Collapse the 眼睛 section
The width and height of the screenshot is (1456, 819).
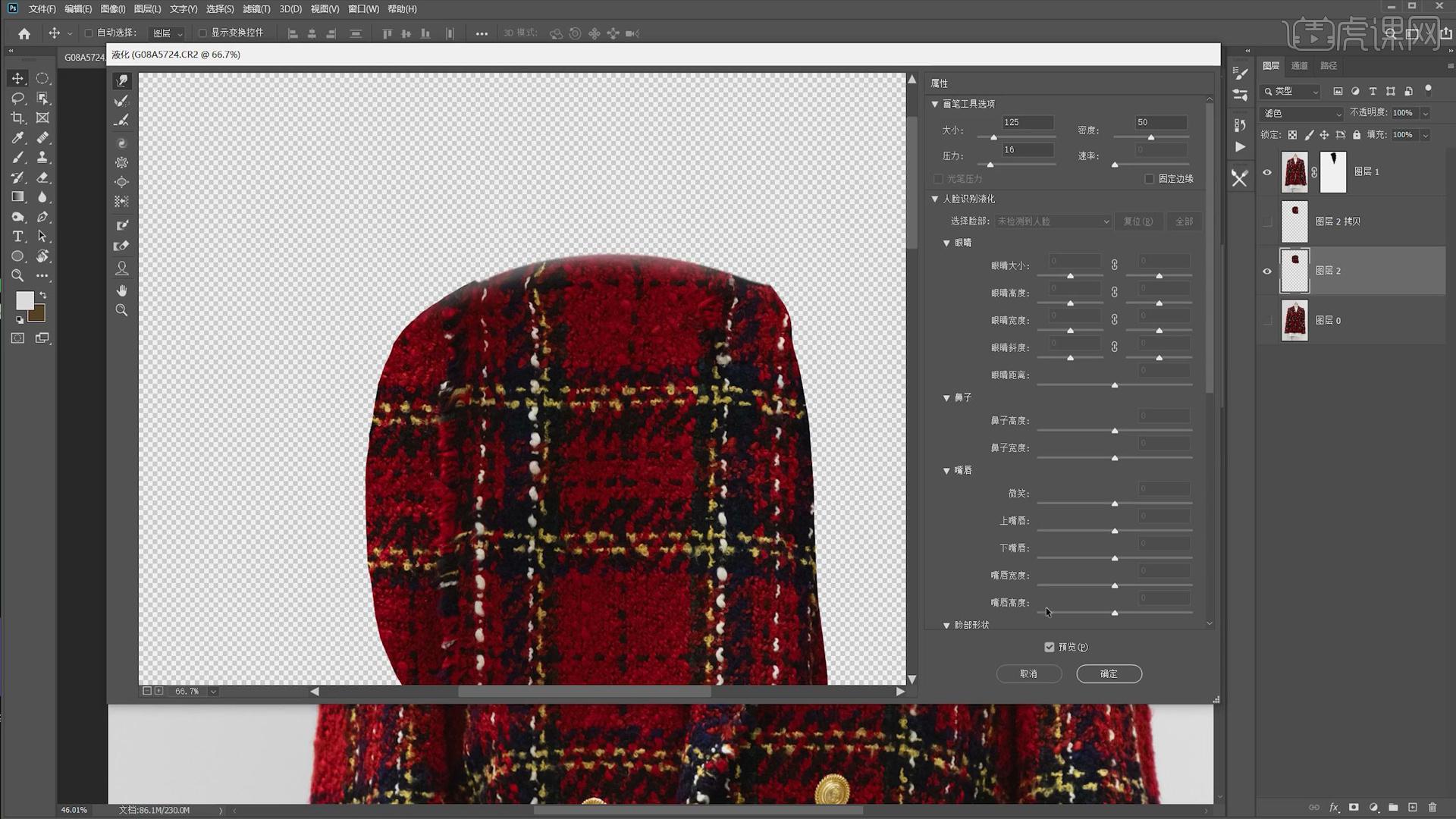[x=946, y=243]
